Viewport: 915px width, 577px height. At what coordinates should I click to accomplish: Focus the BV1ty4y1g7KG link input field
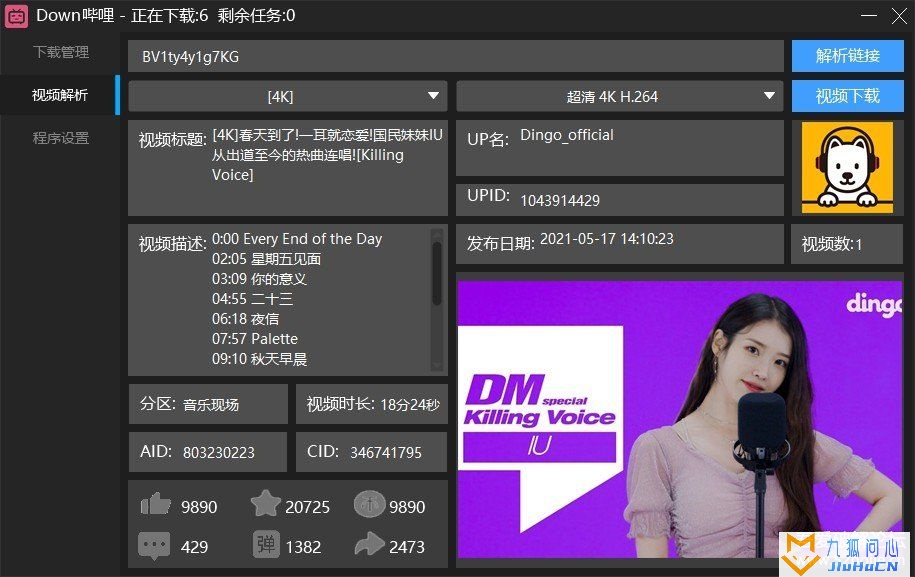click(x=455, y=57)
